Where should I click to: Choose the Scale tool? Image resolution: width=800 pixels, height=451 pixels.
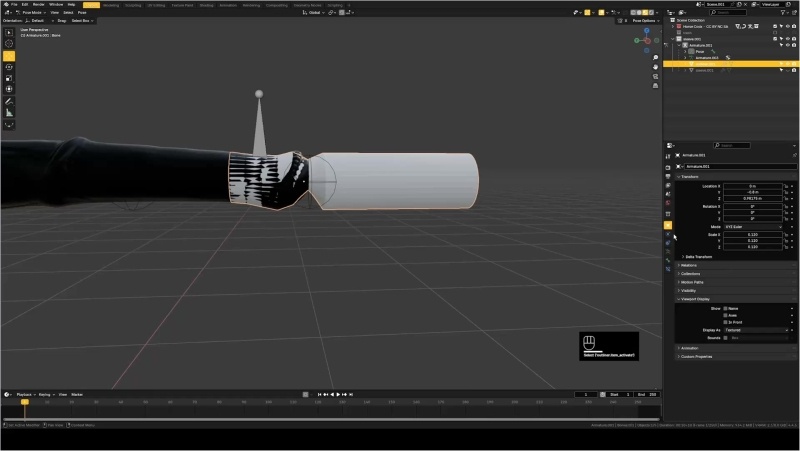(9, 78)
